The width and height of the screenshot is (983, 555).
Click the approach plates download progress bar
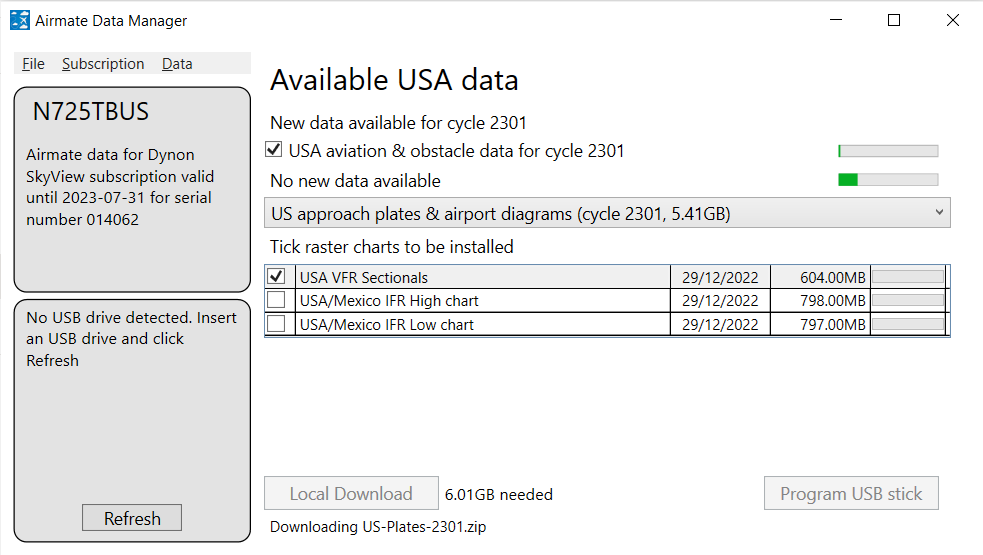888,180
